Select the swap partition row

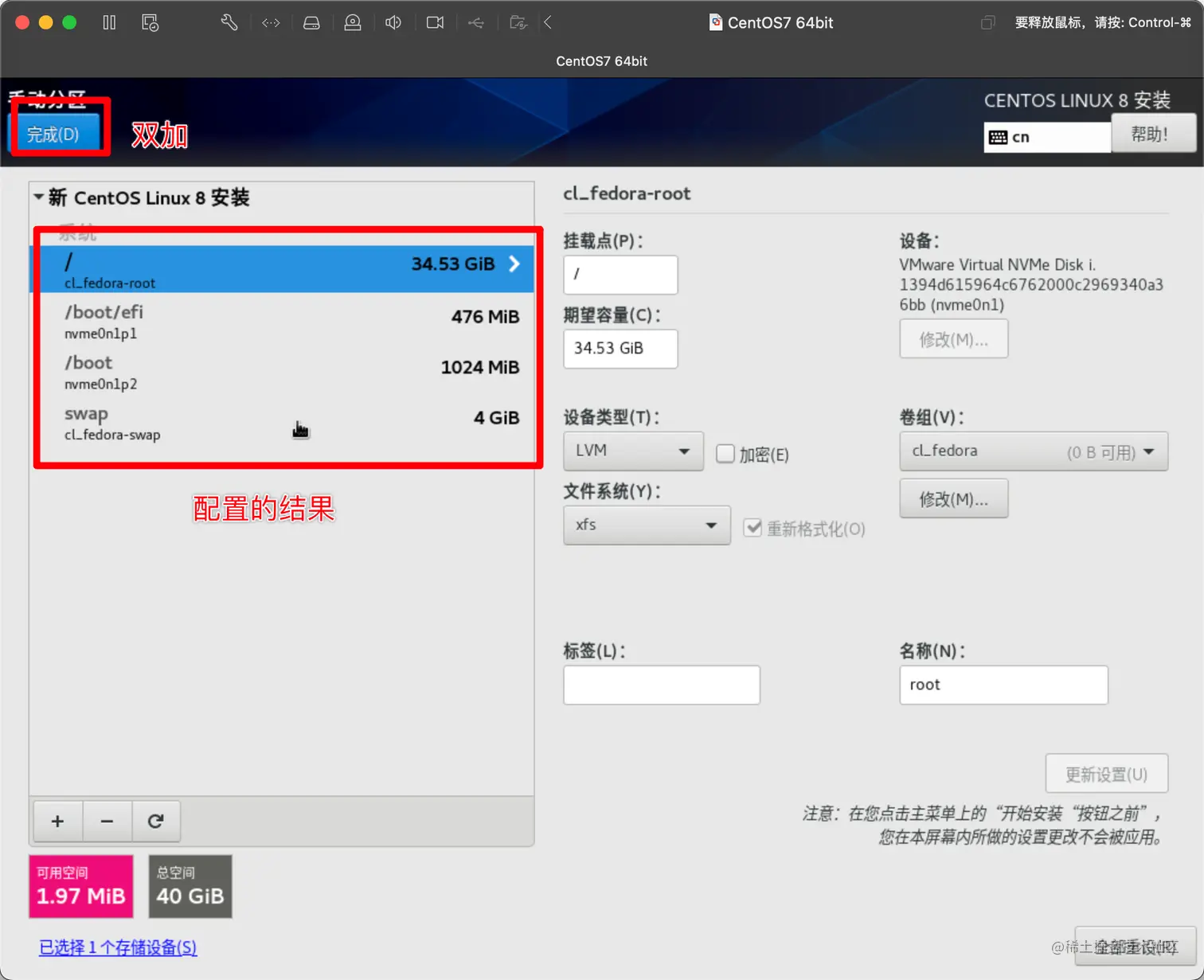click(x=282, y=422)
